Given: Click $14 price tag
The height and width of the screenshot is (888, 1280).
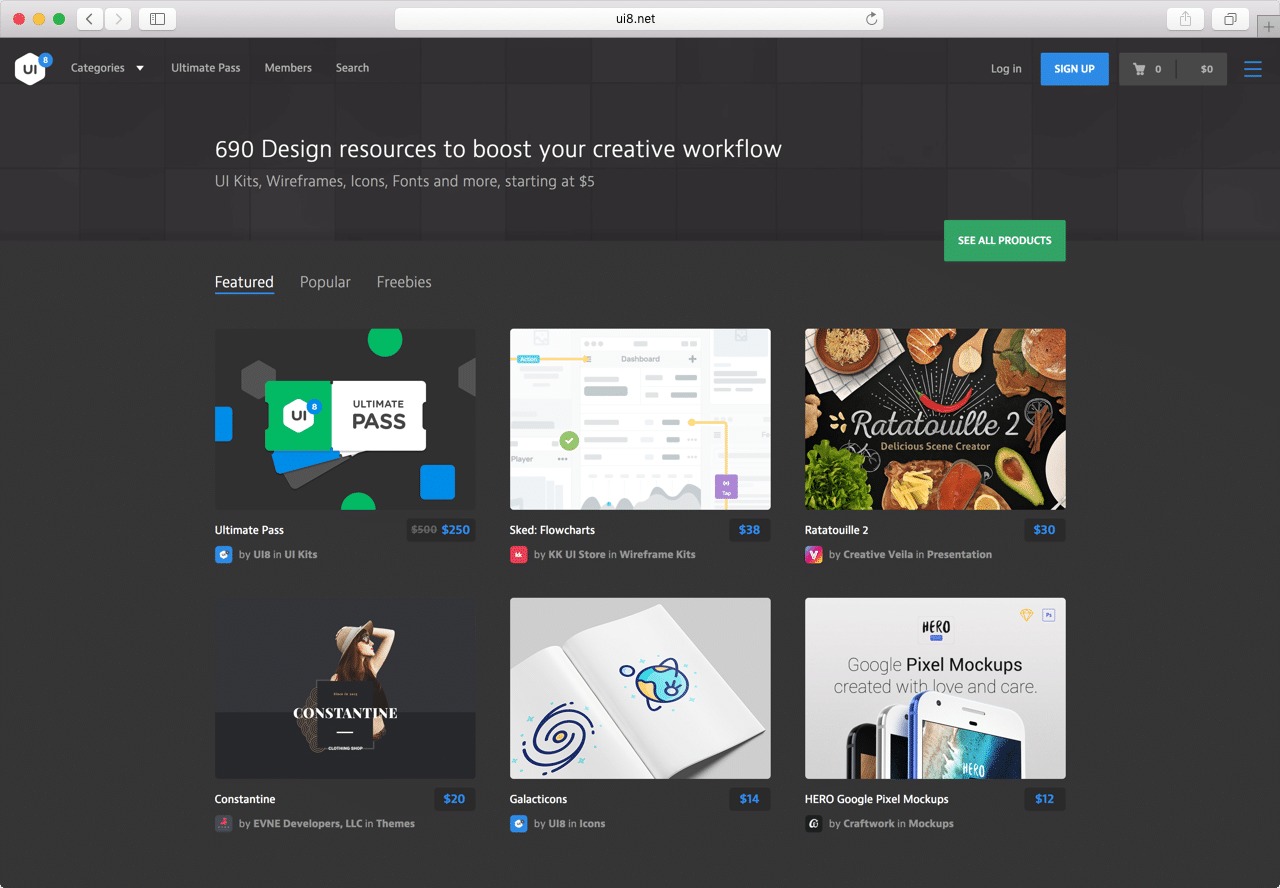Looking at the screenshot, I should (749, 799).
